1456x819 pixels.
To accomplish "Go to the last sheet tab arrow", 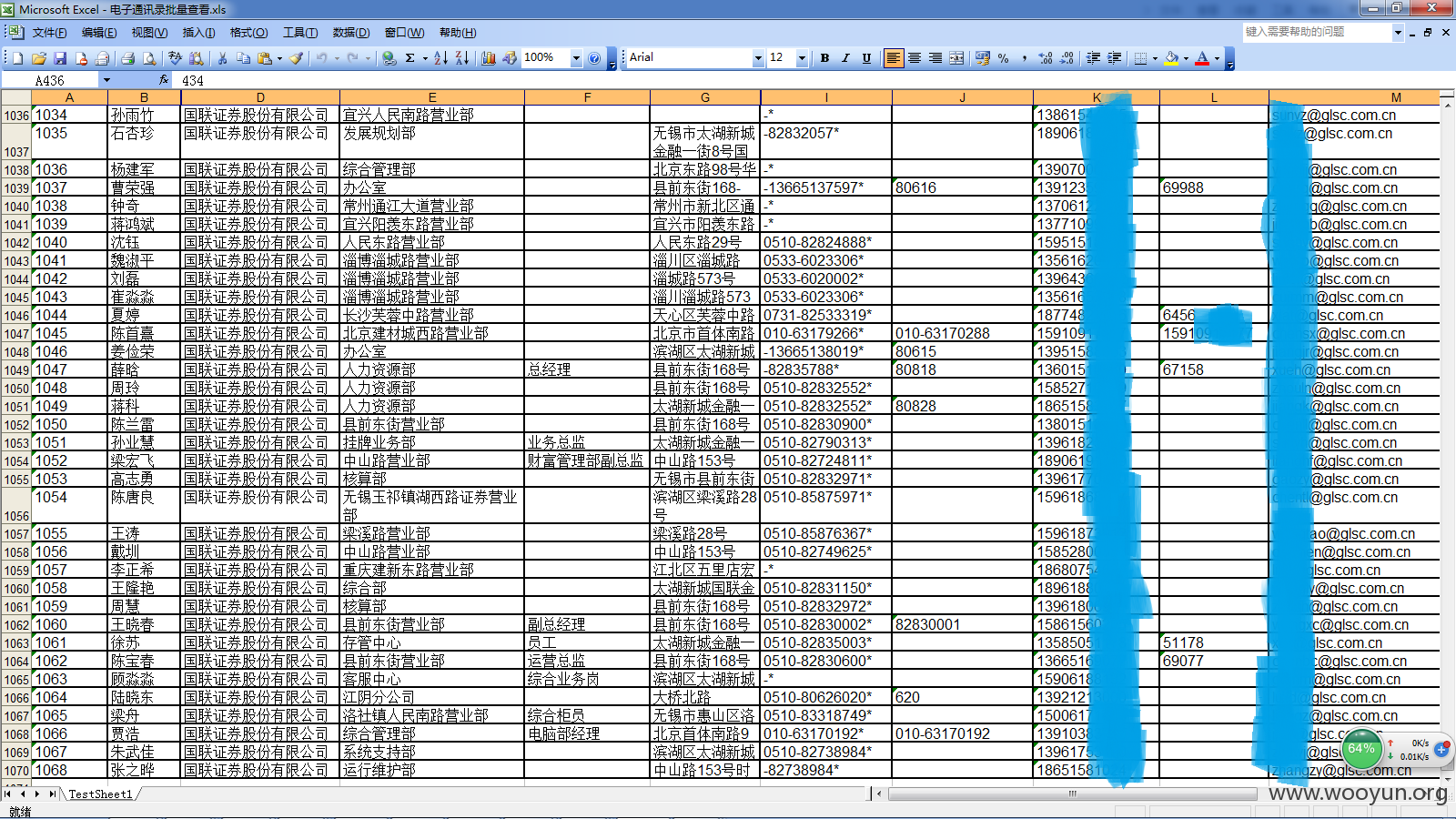I will (x=53, y=794).
